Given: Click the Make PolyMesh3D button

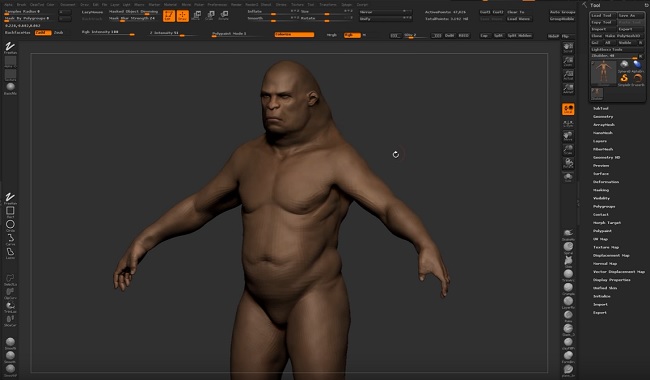Looking at the screenshot, I should 623,36.
